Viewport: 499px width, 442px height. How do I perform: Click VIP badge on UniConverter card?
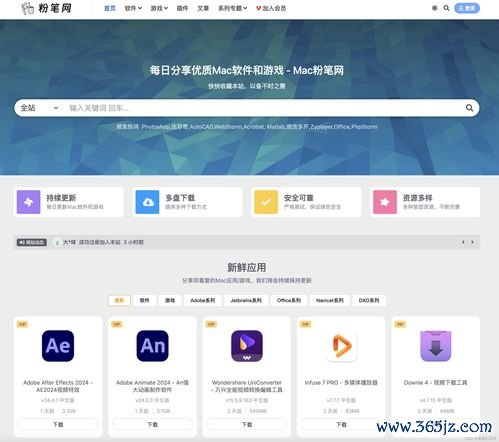tap(211, 324)
